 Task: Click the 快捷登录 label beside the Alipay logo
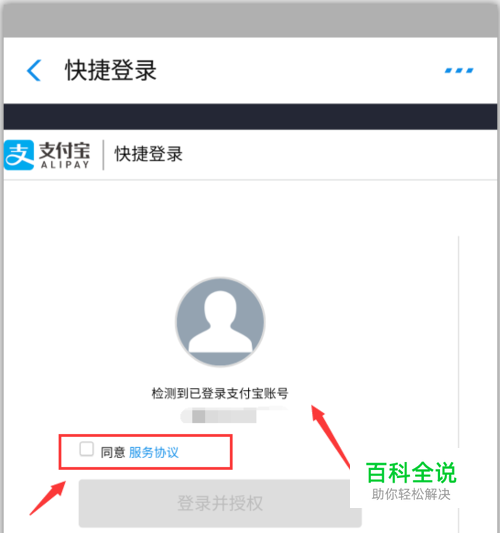149,154
